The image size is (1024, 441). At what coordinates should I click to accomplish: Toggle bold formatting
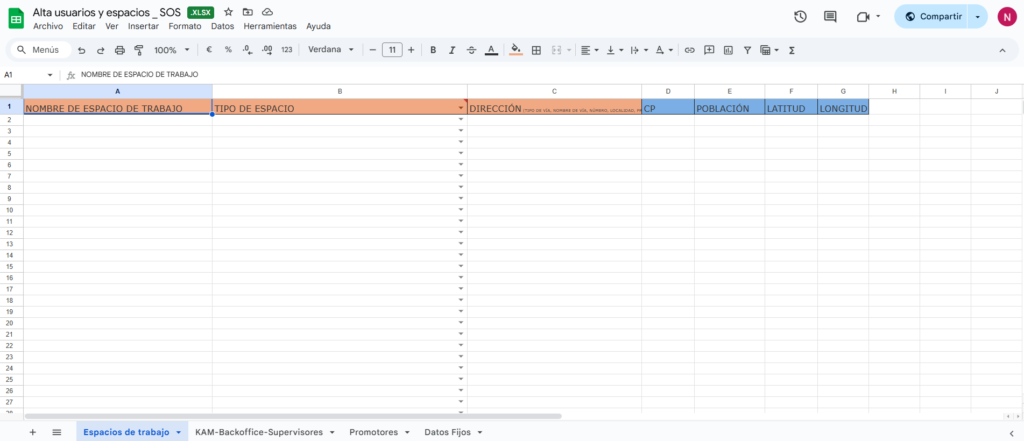pos(433,50)
